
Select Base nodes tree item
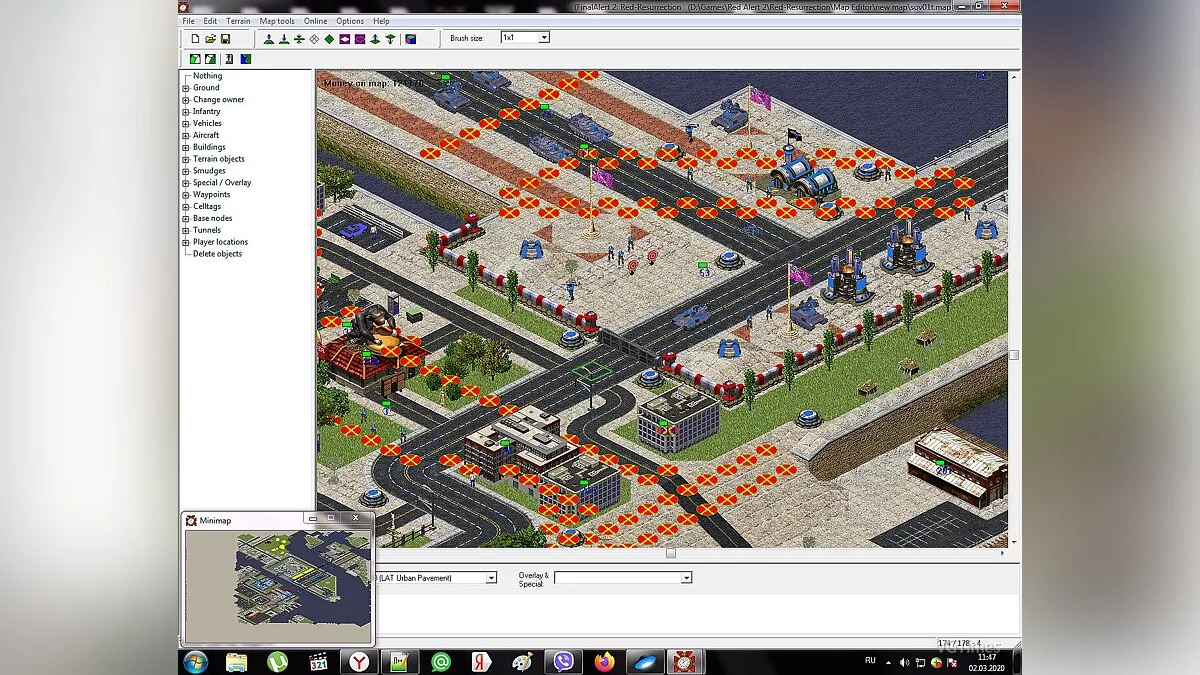click(x=212, y=218)
